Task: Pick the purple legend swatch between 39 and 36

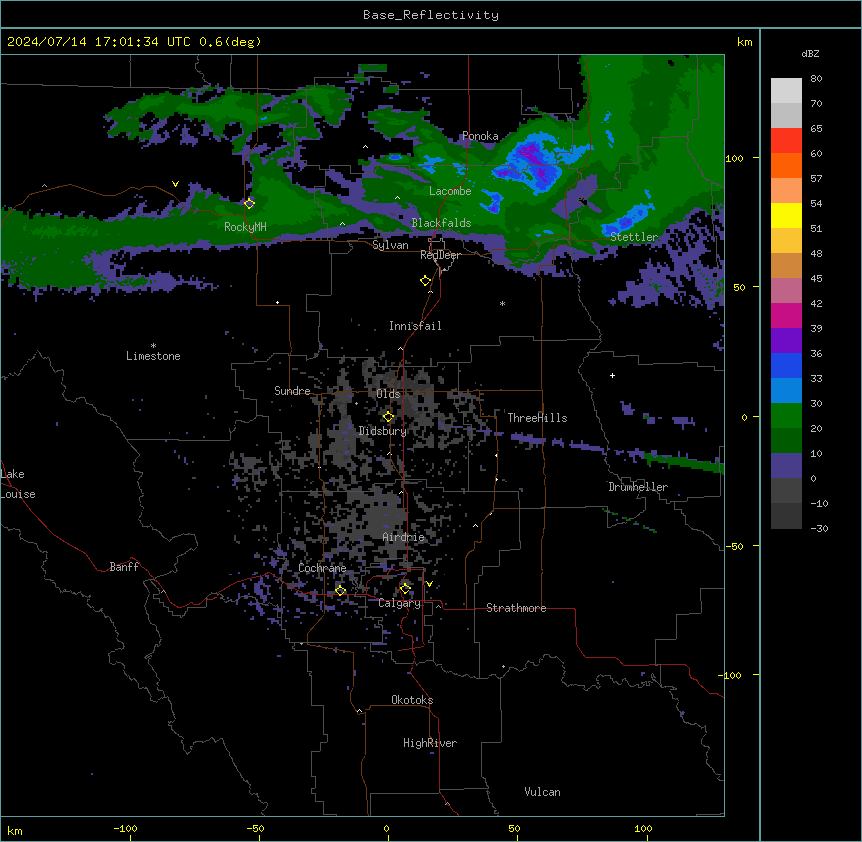Action: click(x=786, y=340)
